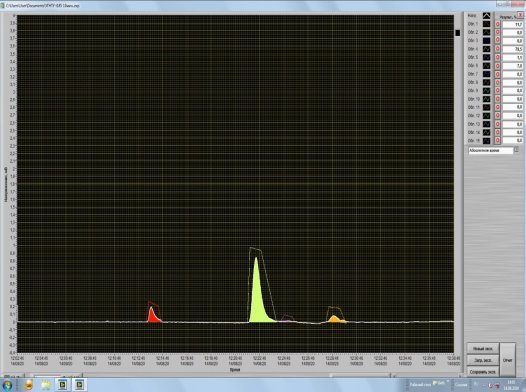Screen dimensions: 526x392
Task: Click the black marker right of the graph
Action: click(x=458, y=33)
